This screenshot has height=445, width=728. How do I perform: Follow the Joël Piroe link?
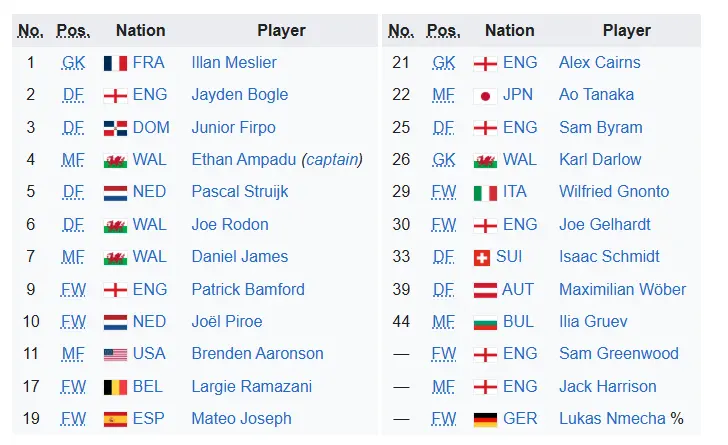point(227,322)
